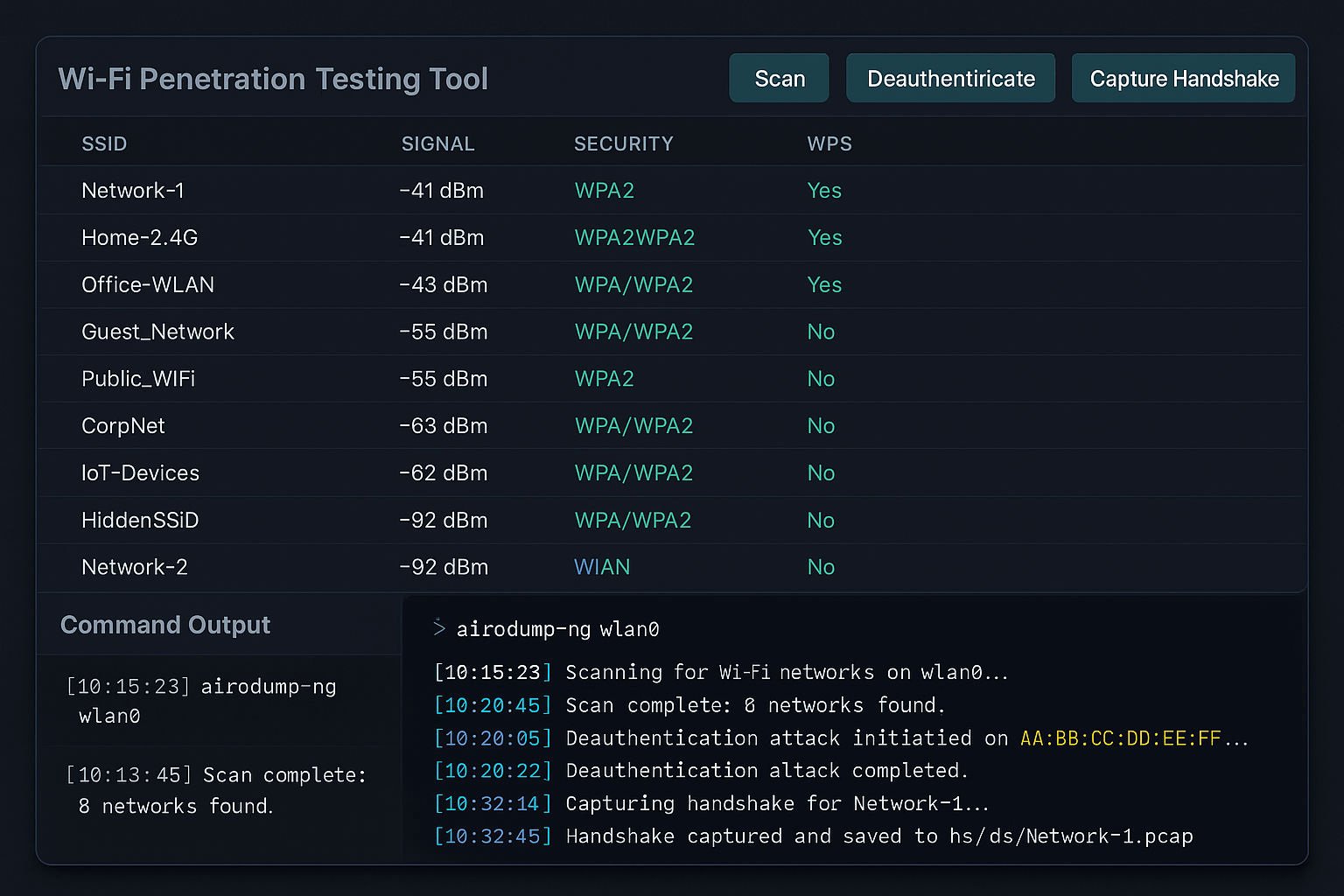
Task: Click the WPS column header
Action: pos(829,144)
